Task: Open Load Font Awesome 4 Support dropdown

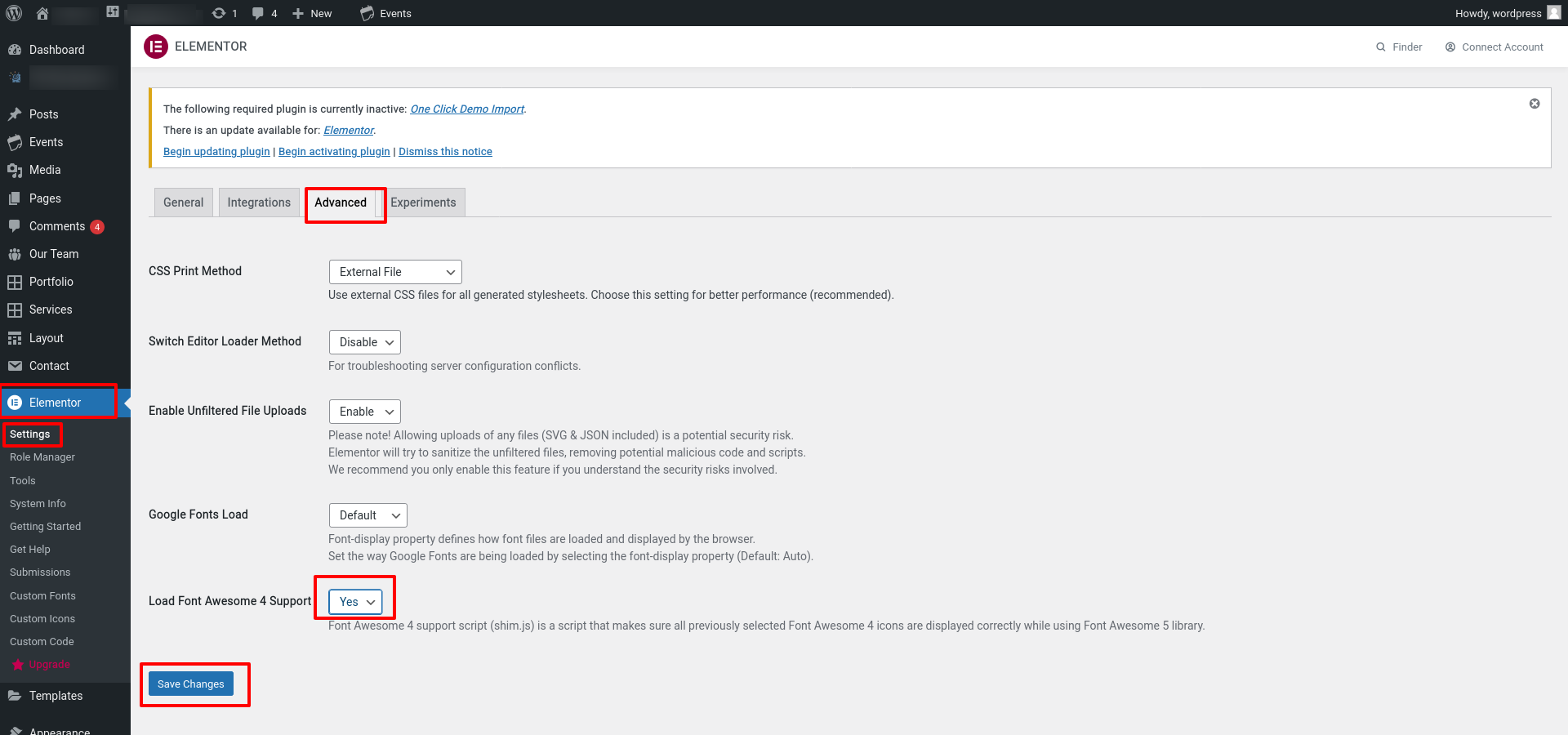Action: [x=355, y=602]
